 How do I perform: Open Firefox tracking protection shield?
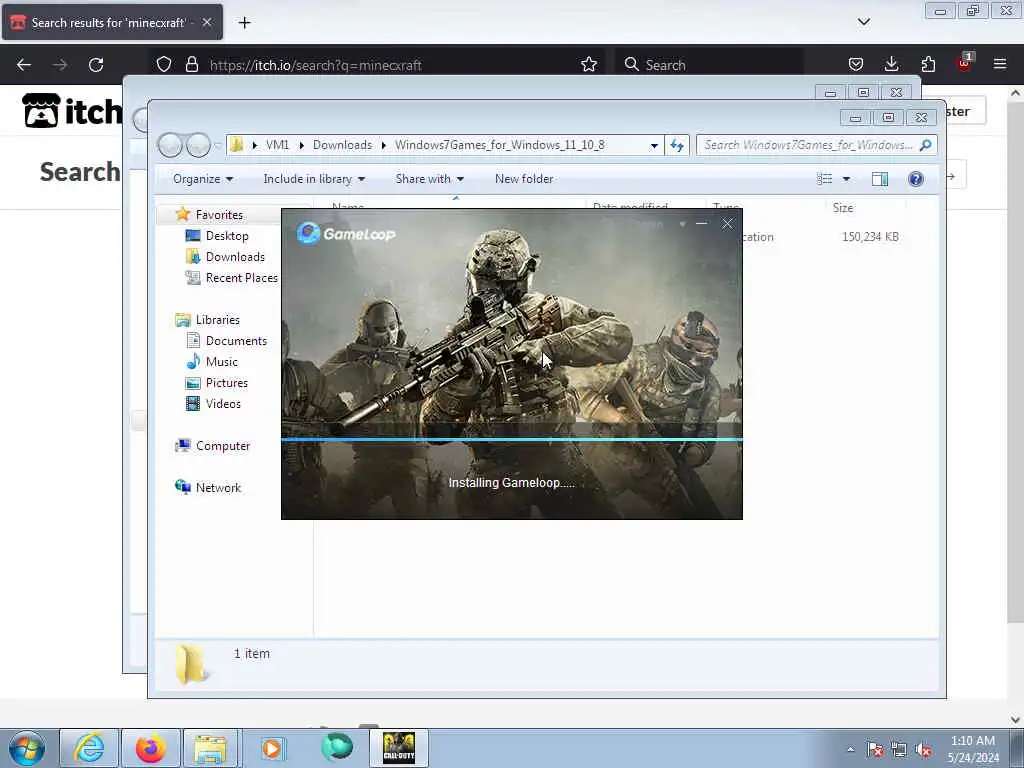164,64
